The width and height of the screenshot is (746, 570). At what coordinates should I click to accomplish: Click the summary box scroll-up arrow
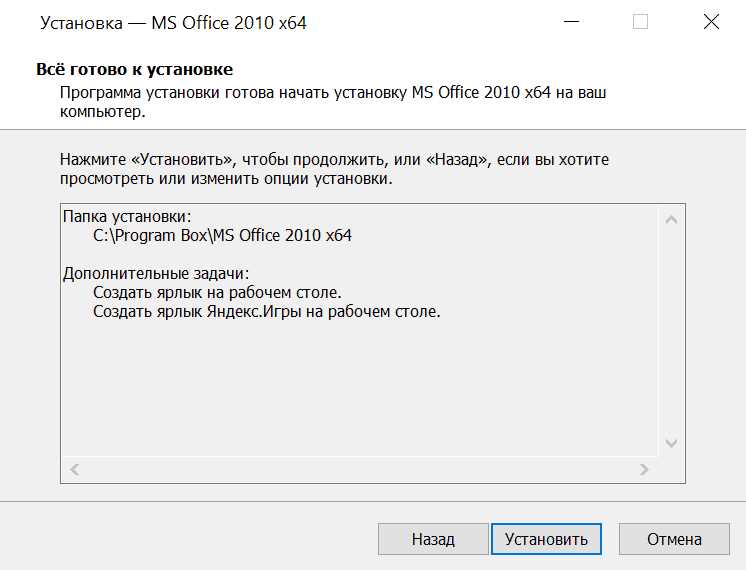pyautogui.click(x=671, y=219)
